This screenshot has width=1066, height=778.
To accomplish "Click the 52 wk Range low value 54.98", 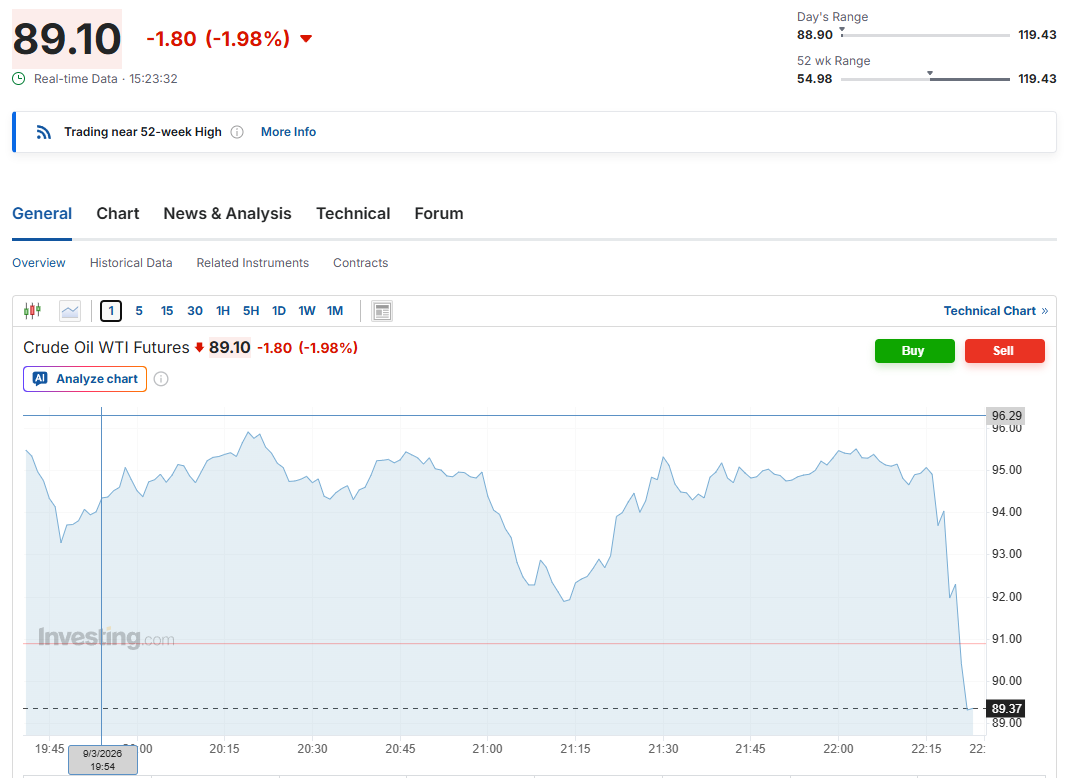I will (x=814, y=79).
